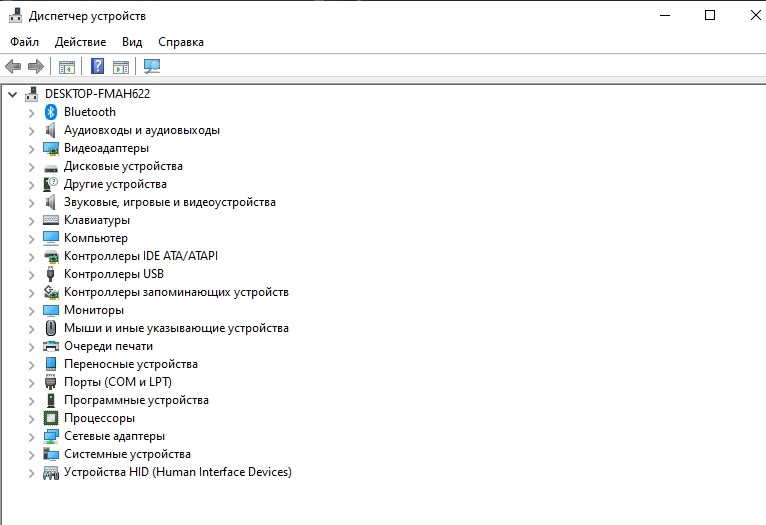
Task: Select the Мониторы row text
Action: (x=94, y=310)
